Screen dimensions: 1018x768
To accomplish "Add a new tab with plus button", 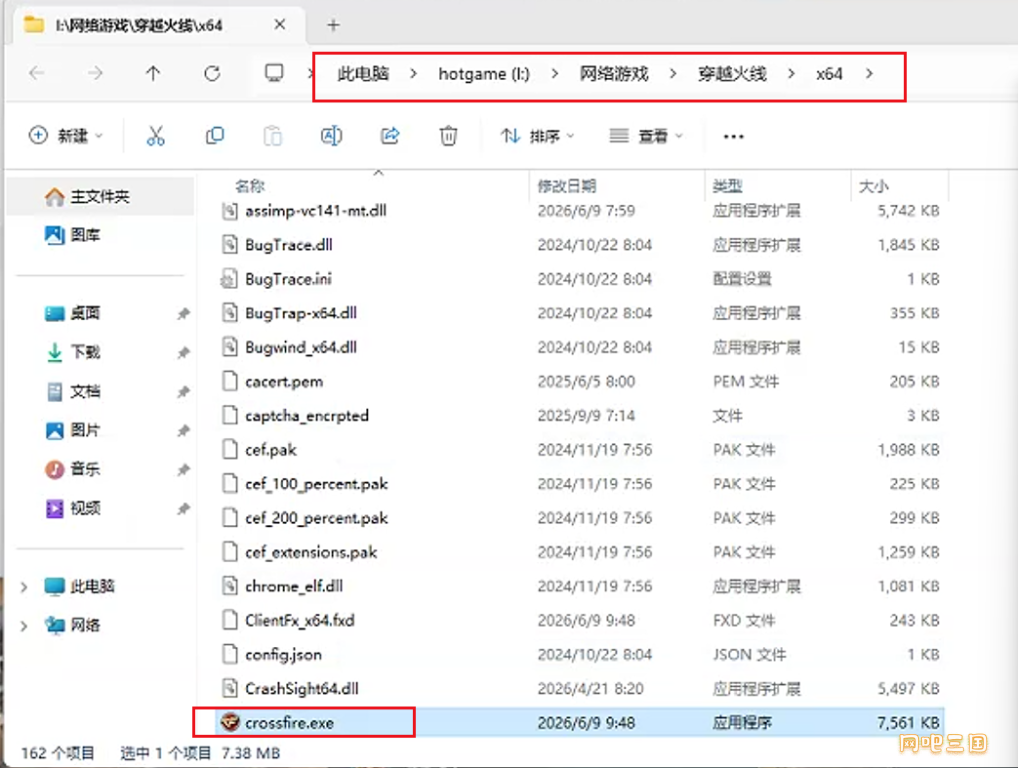I will 333,25.
